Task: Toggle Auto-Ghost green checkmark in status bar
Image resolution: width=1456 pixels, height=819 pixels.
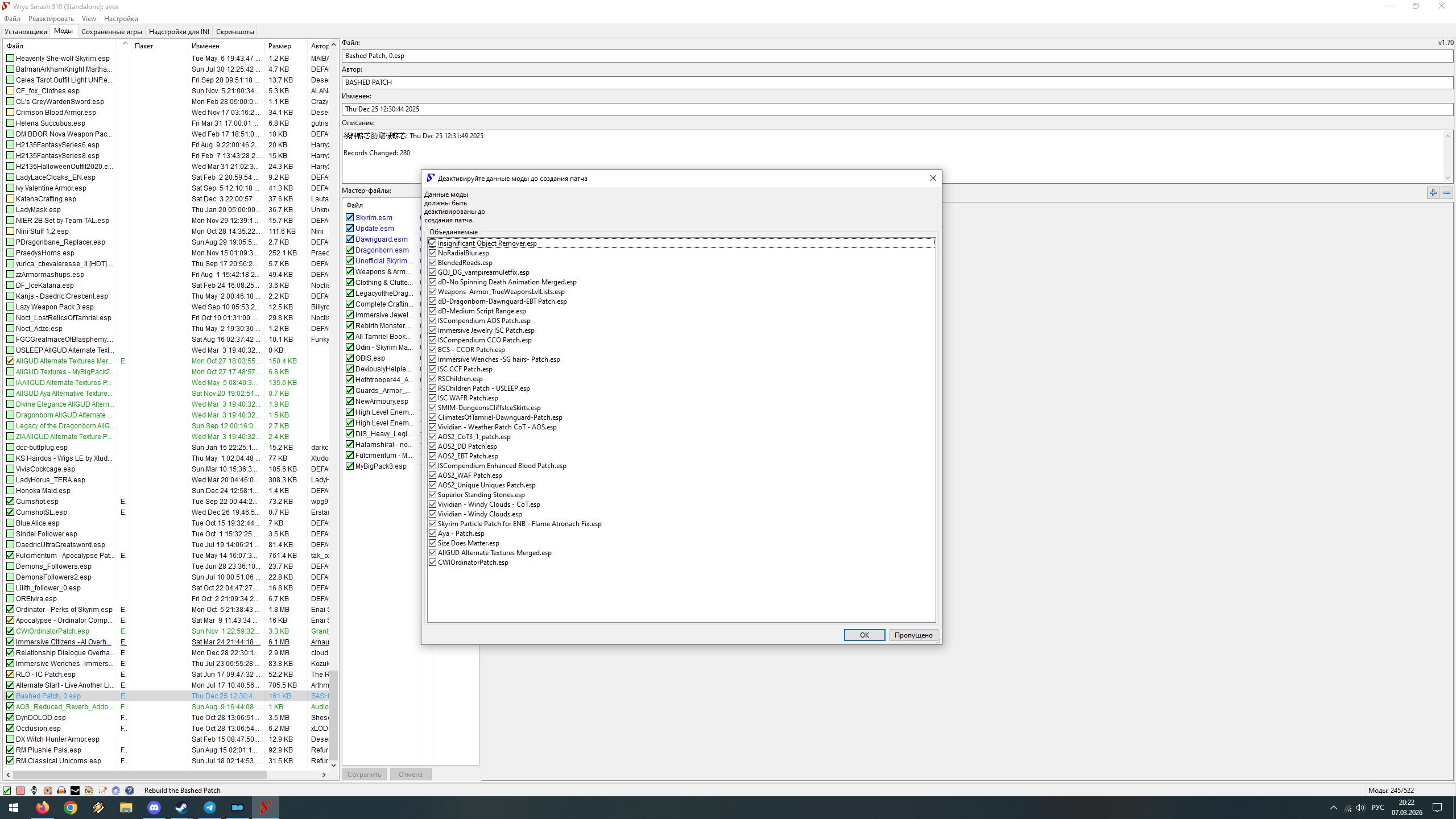Action: pyautogui.click(x=7, y=791)
